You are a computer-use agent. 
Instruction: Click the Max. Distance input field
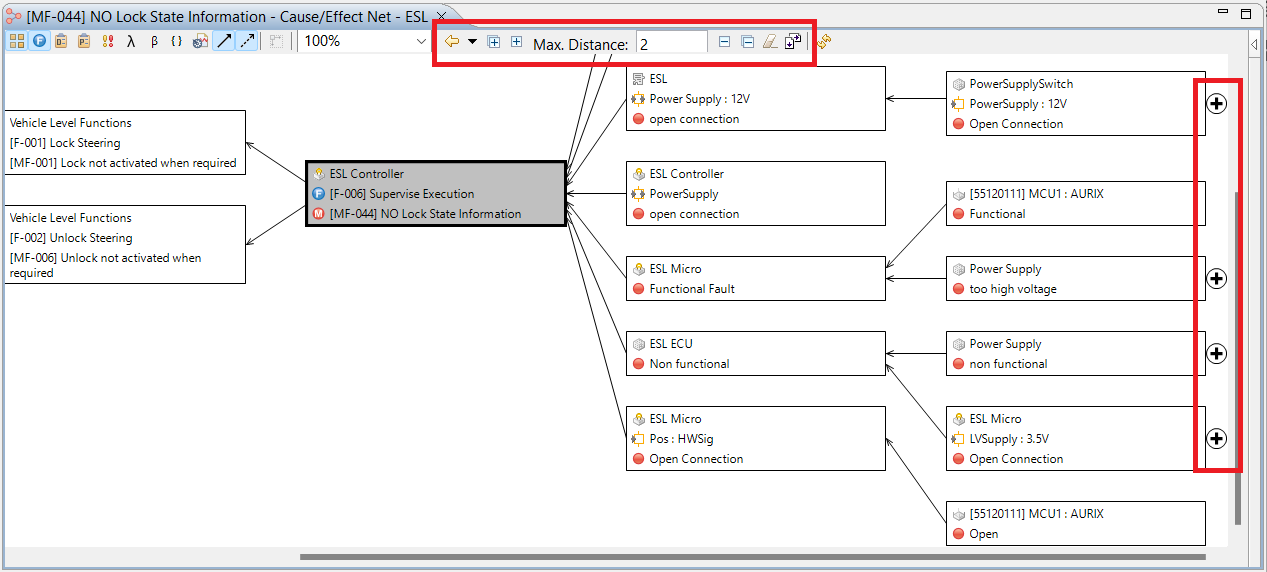(671, 44)
